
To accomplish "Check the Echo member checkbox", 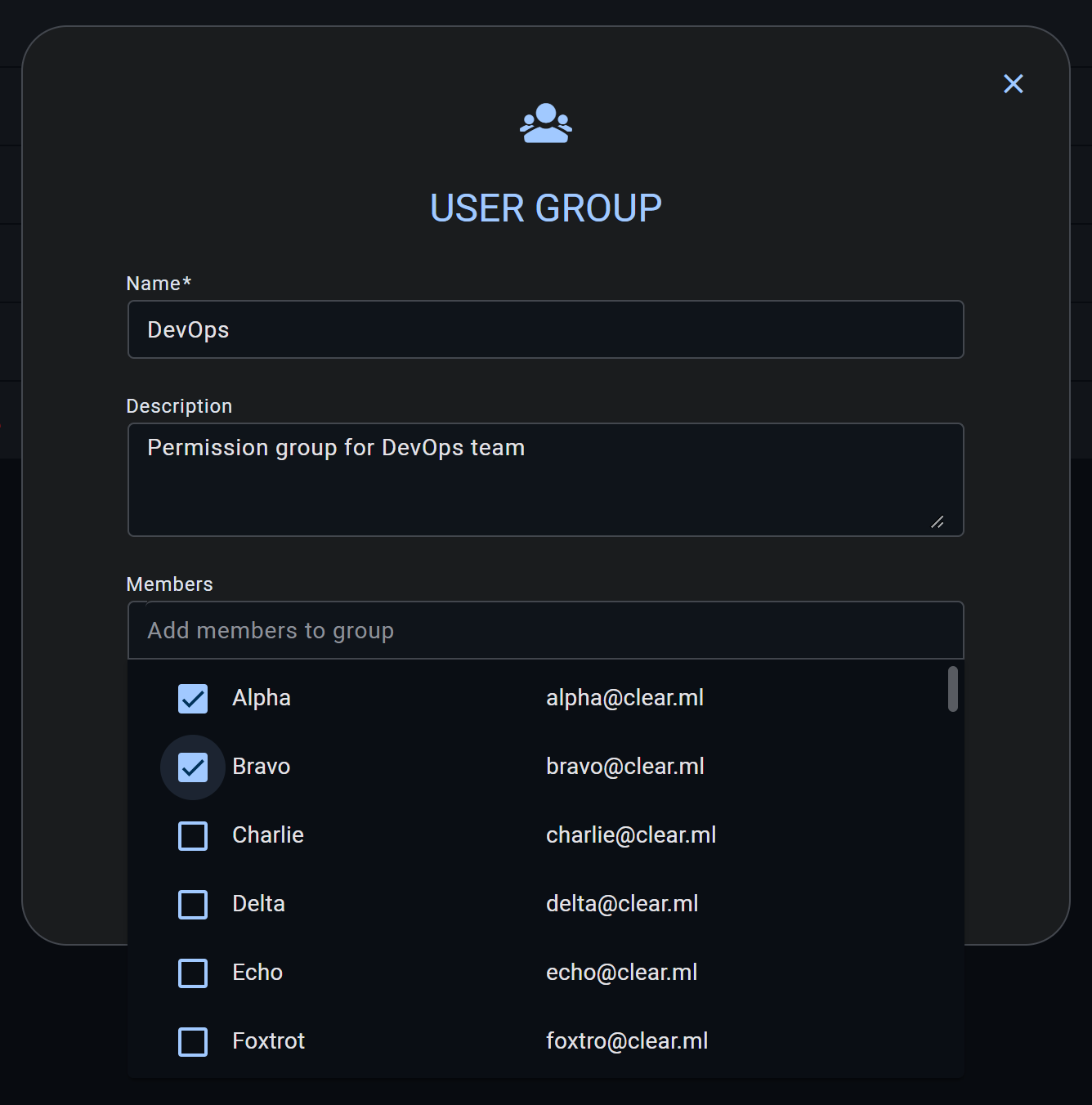I will tap(193, 973).
